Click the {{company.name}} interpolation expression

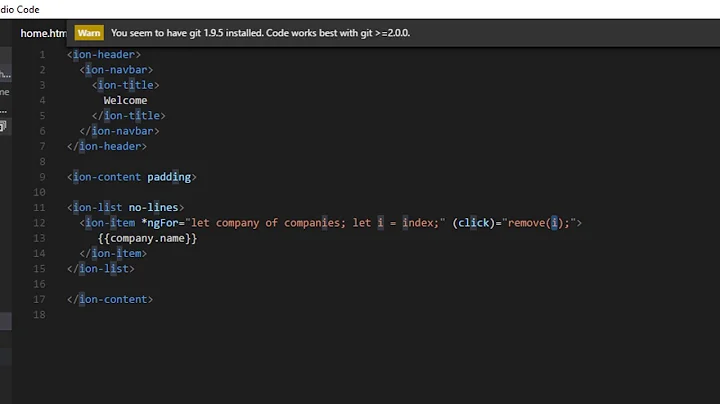(147, 238)
